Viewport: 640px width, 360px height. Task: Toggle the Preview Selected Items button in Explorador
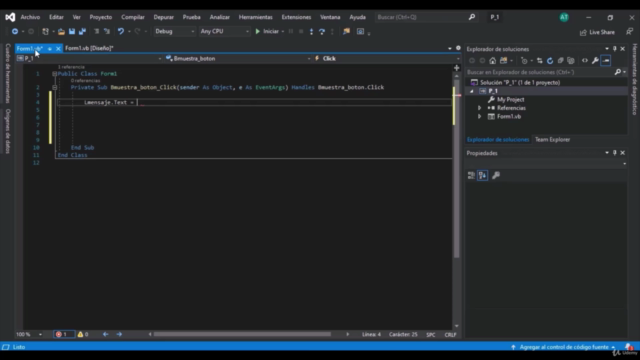pyautogui.click(x=606, y=60)
